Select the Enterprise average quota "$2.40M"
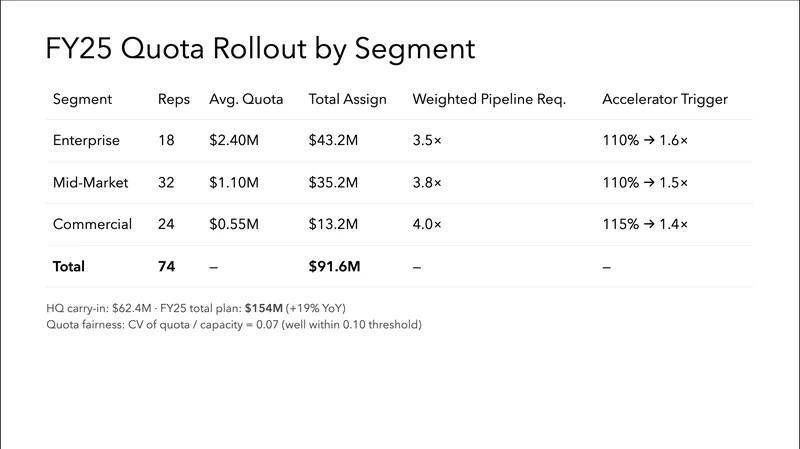Viewport: 800px width, 449px height. pos(234,141)
